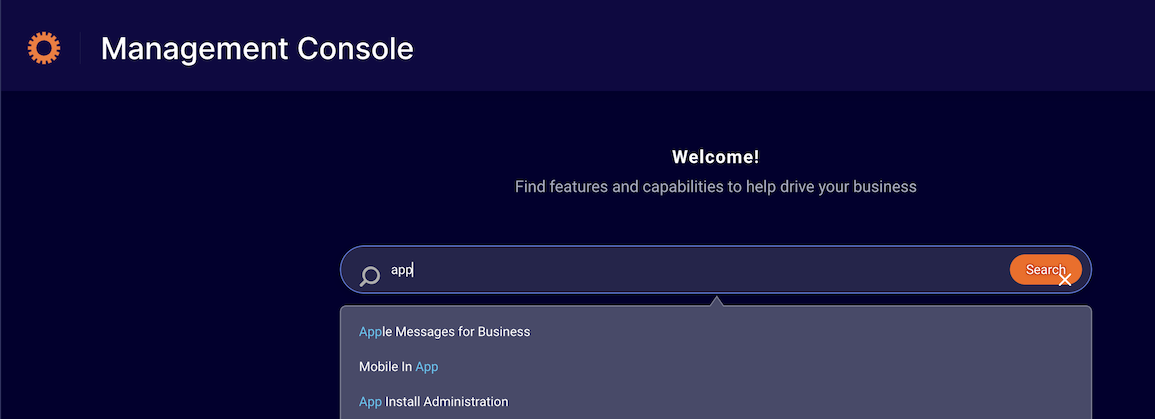Click the blue 'App' in 'App Install Administration'

(371, 402)
